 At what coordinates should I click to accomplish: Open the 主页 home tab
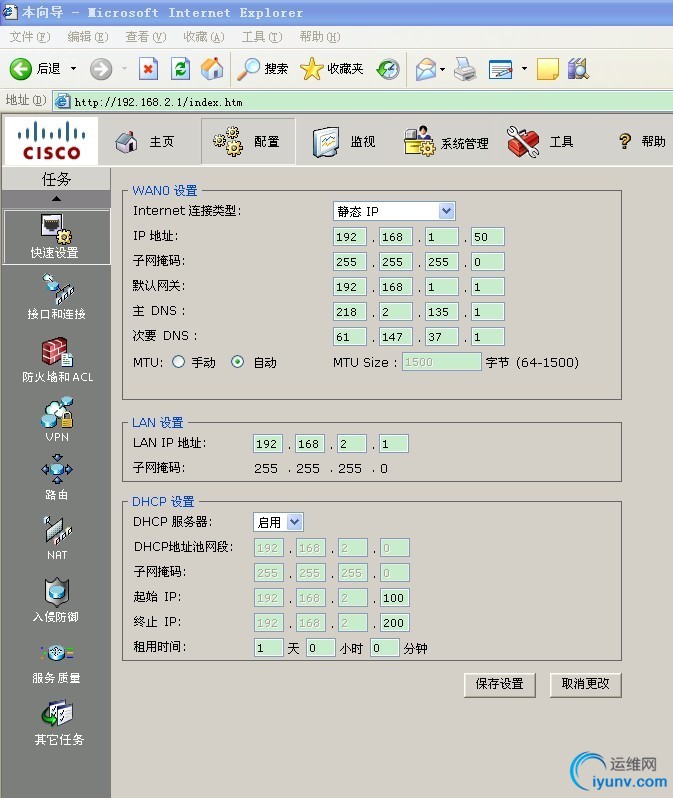(x=145, y=141)
